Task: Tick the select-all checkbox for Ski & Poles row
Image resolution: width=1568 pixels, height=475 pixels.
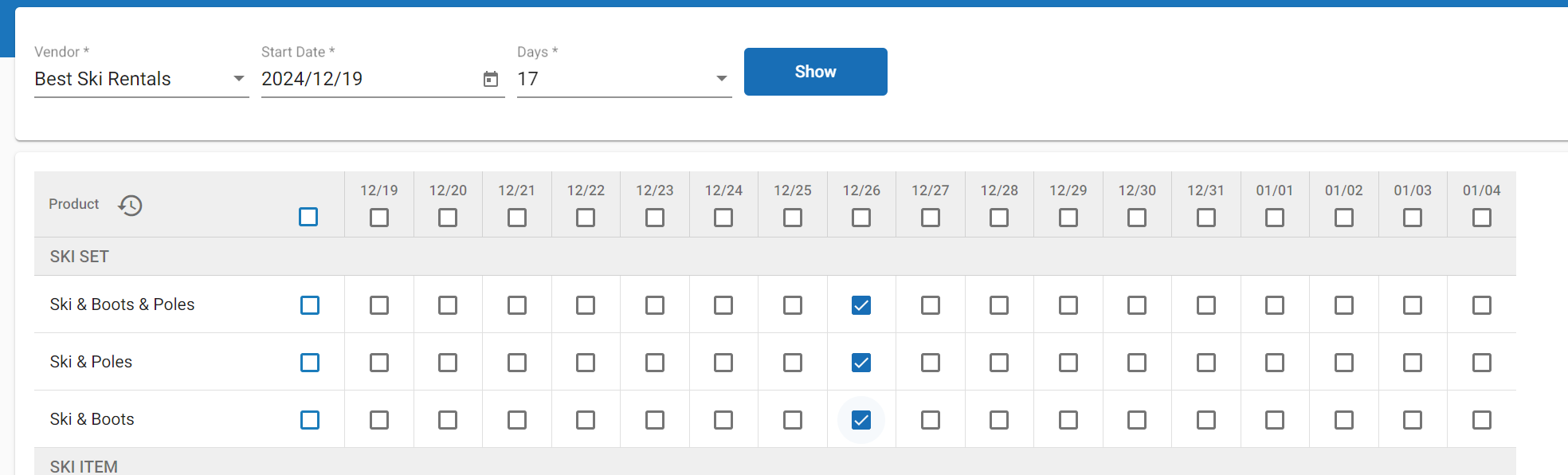Action: point(310,363)
